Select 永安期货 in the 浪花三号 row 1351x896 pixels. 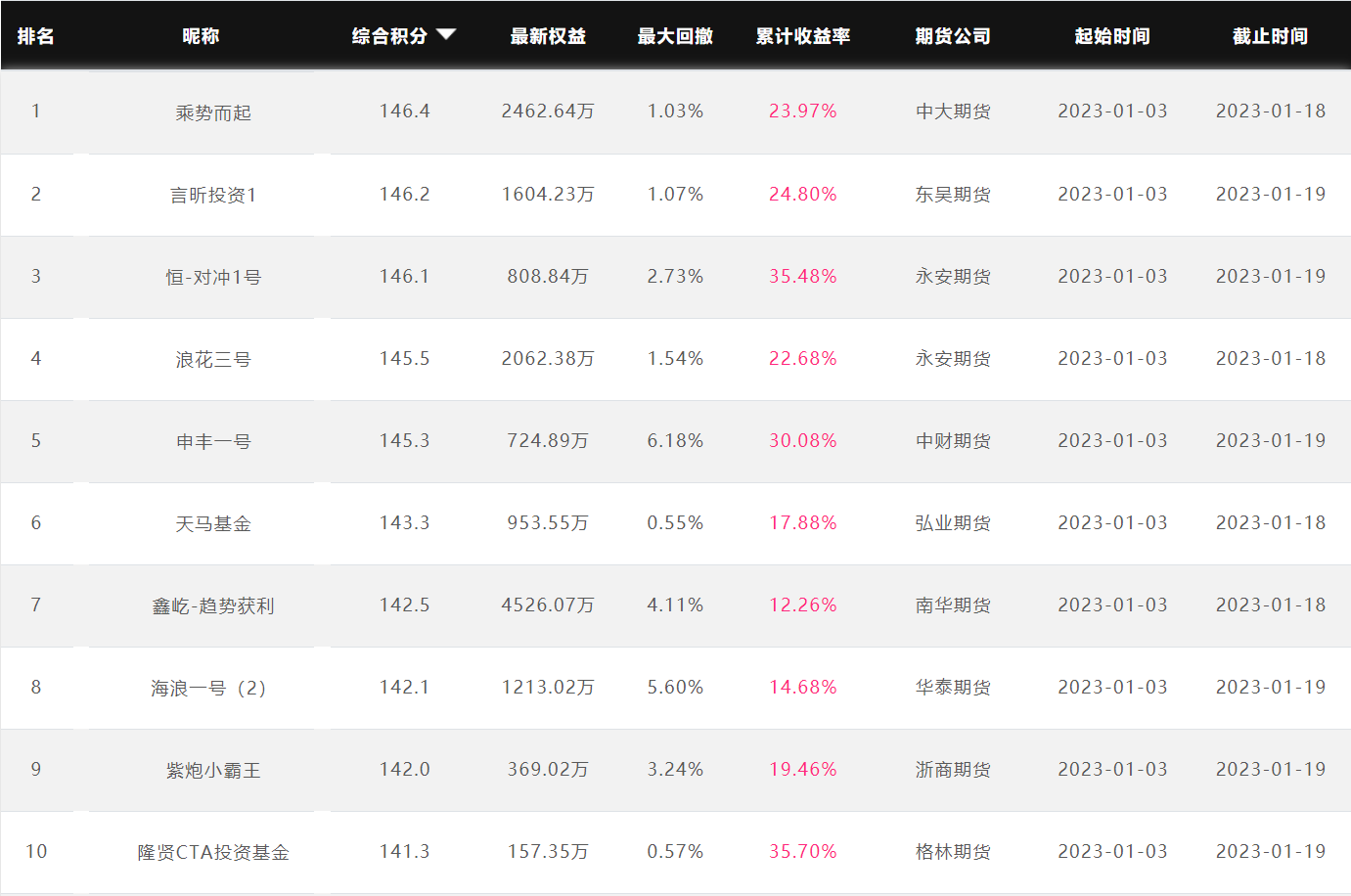tap(953, 358)
